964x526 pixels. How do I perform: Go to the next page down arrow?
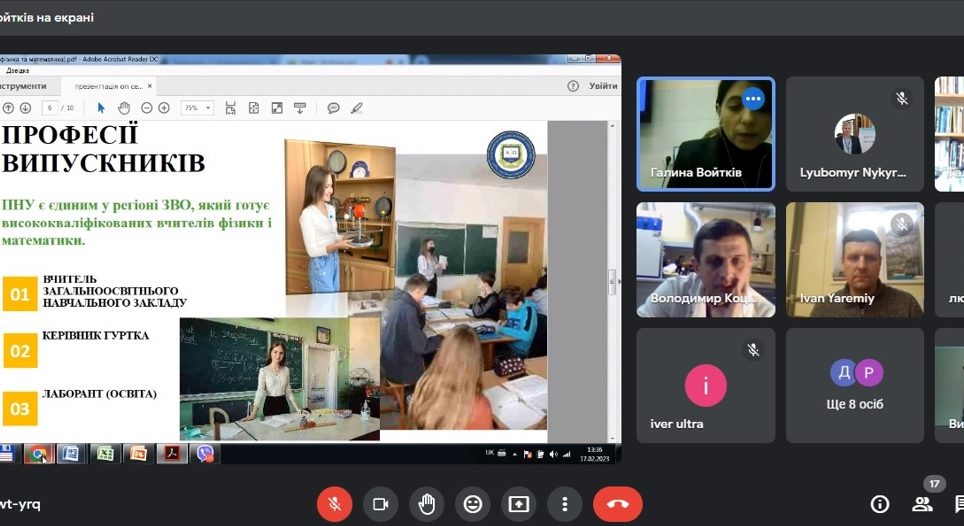coord(26,108)
